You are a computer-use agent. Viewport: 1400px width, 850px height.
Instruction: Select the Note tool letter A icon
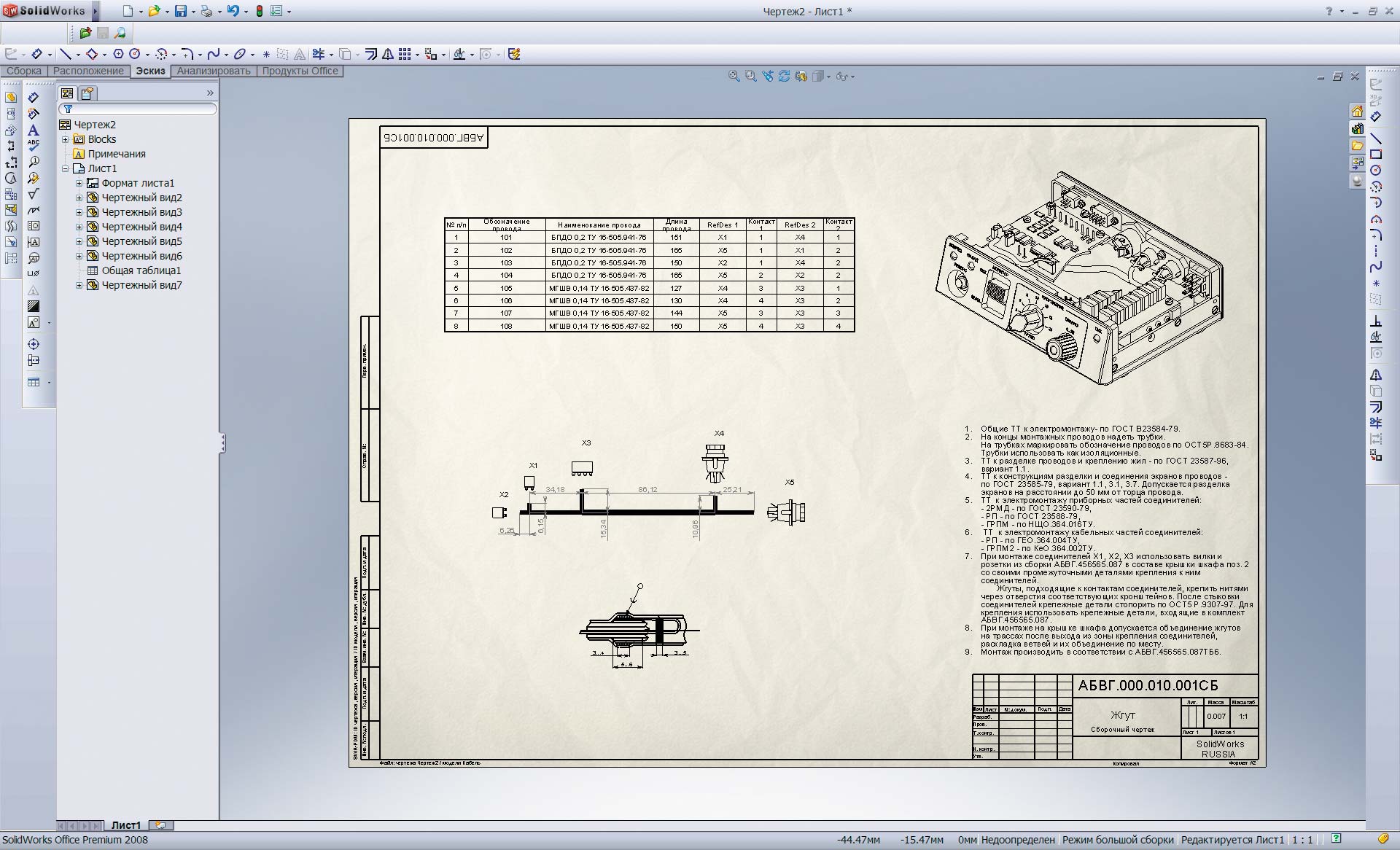coord(33,130)
